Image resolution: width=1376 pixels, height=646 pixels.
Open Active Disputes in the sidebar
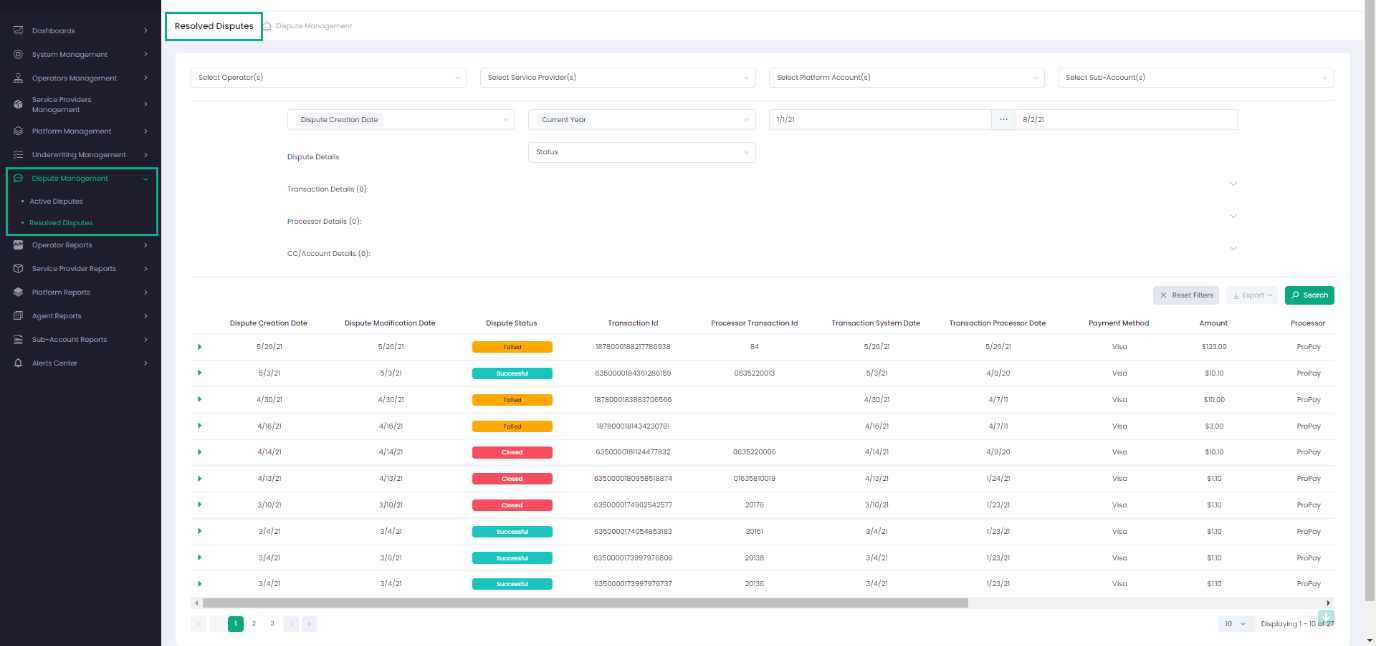tap(56, 202)
